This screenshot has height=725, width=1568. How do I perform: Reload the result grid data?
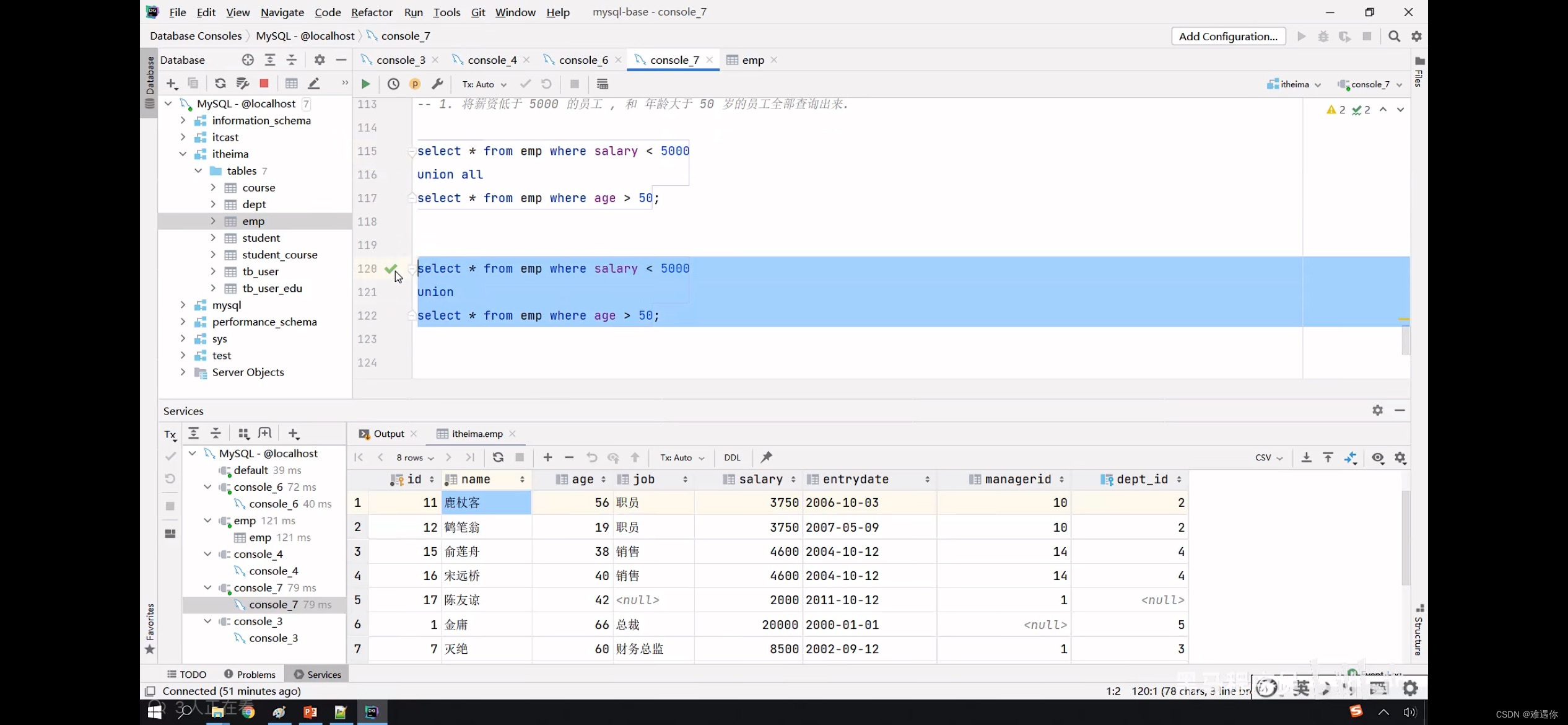(498, 457)
